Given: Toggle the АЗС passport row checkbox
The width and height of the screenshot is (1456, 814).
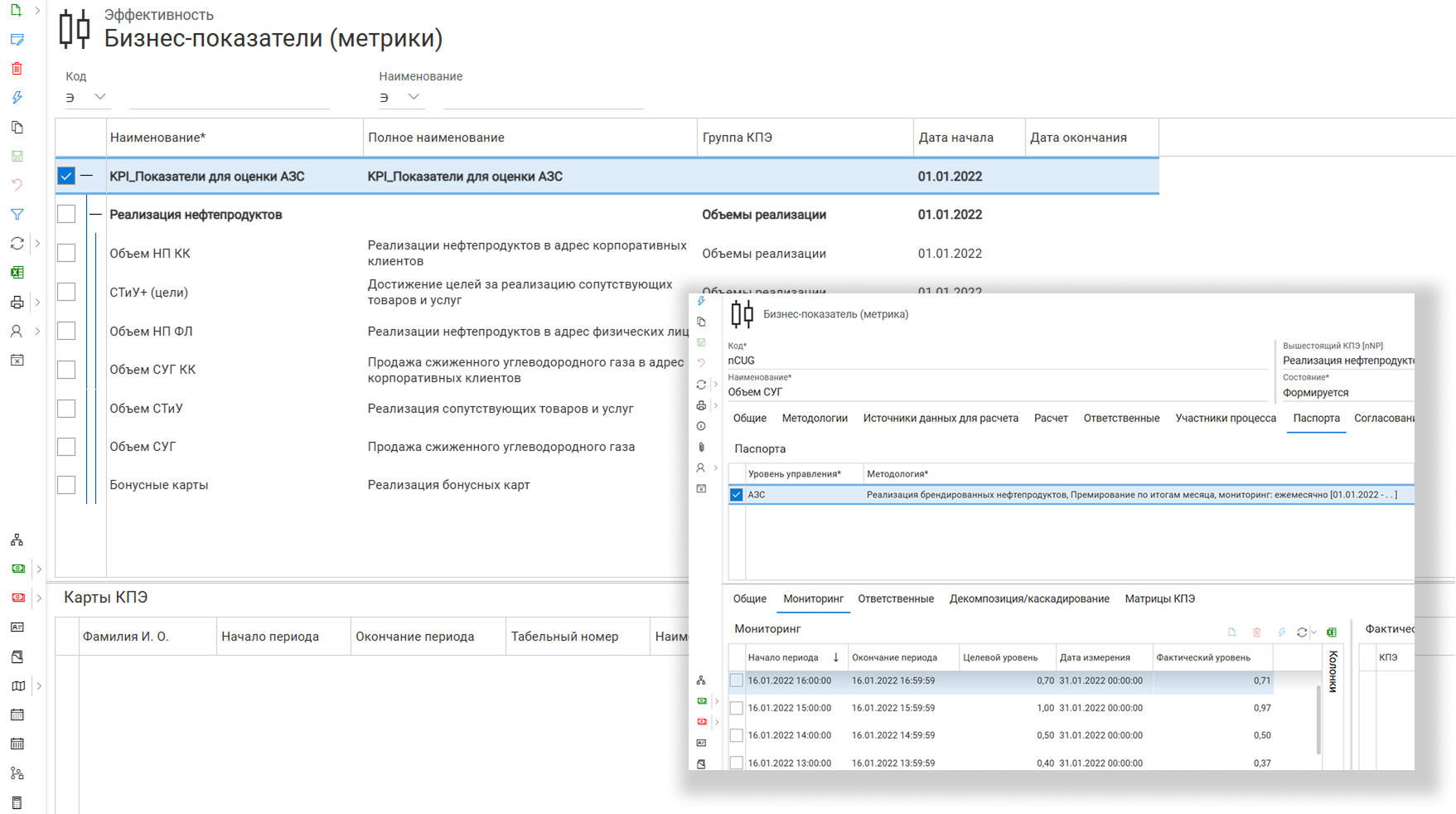Looking at the screenshot, I should click(736, 495).
